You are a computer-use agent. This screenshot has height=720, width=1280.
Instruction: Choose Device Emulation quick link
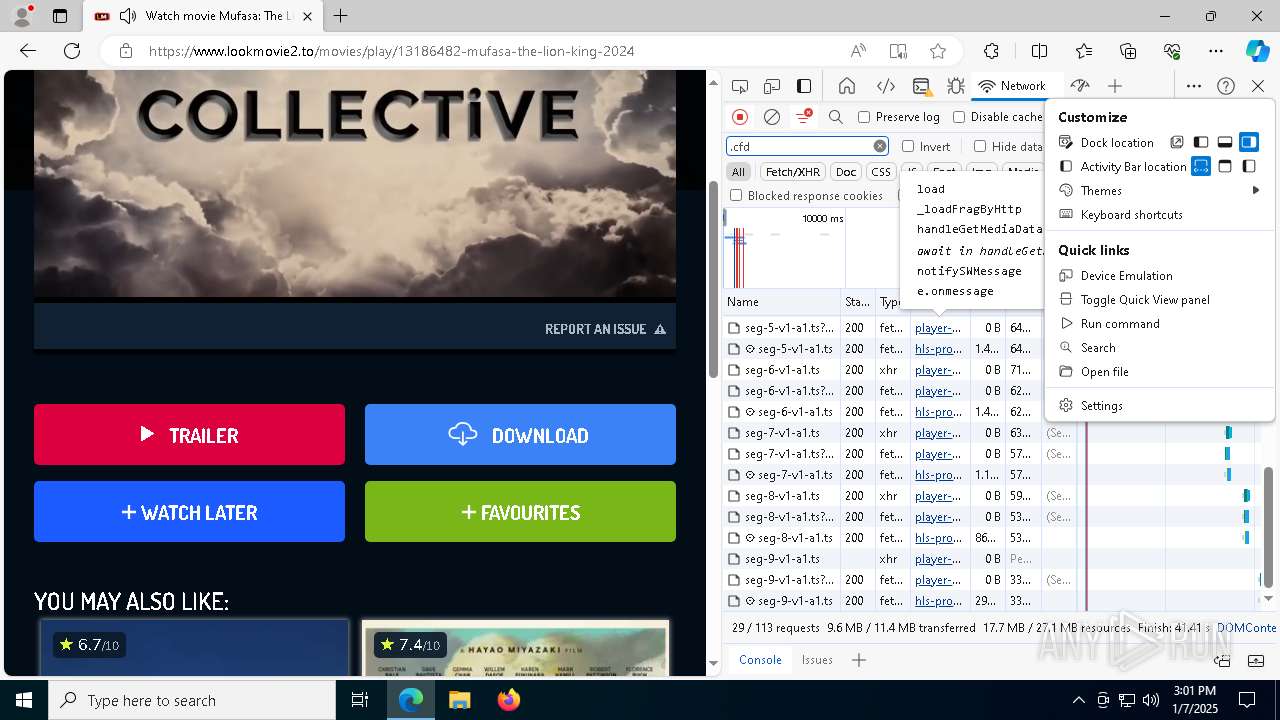coord(1160,275)
